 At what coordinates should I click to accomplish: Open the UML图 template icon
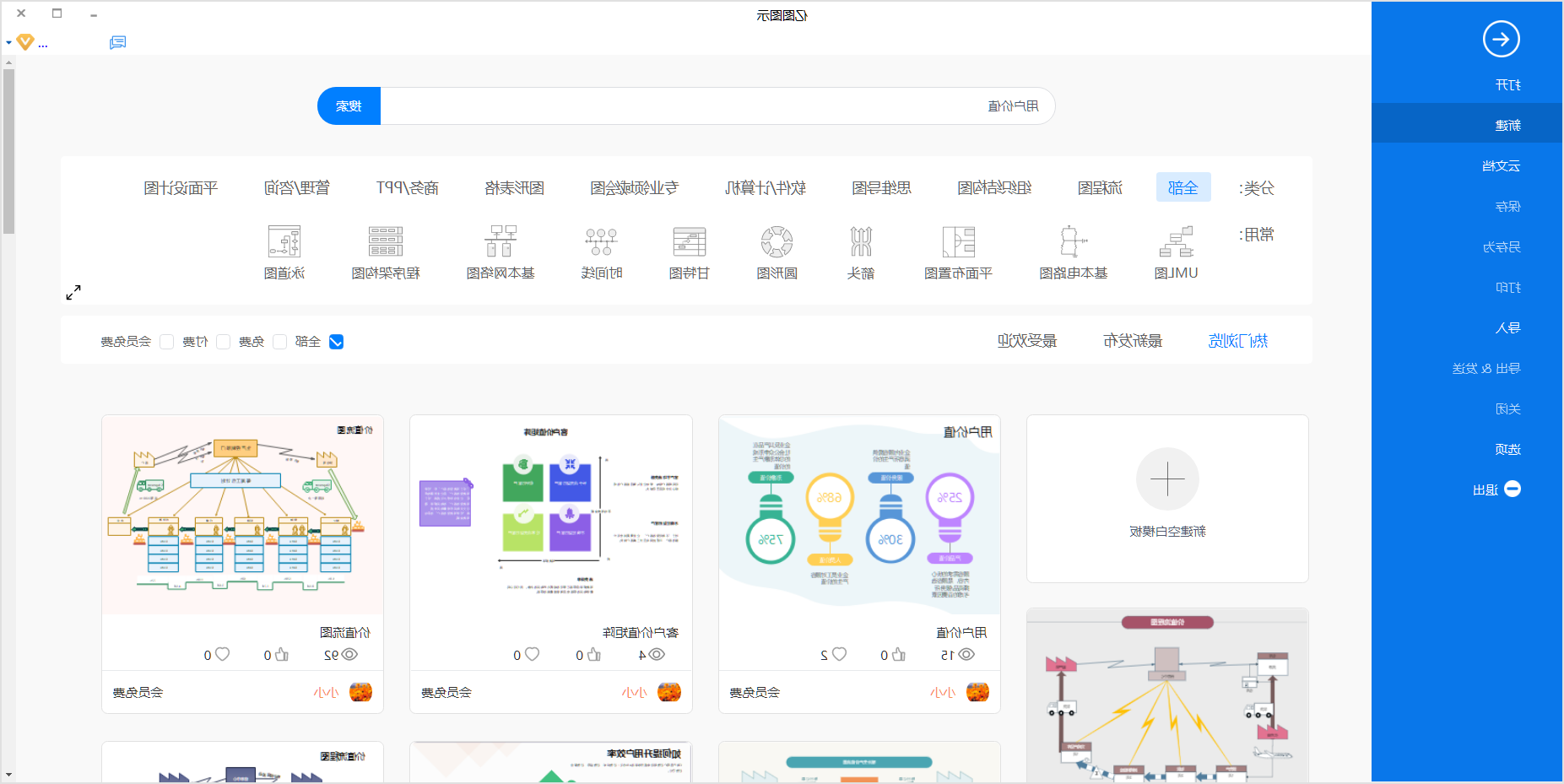point(1176,241)
